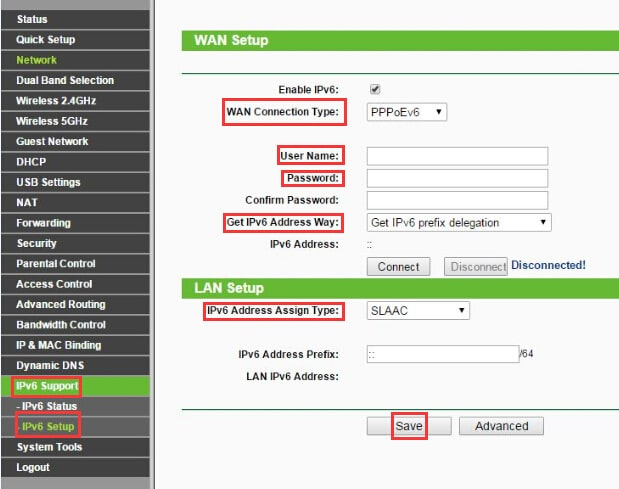Open the IPv6 Status submenu

[49, 407]
